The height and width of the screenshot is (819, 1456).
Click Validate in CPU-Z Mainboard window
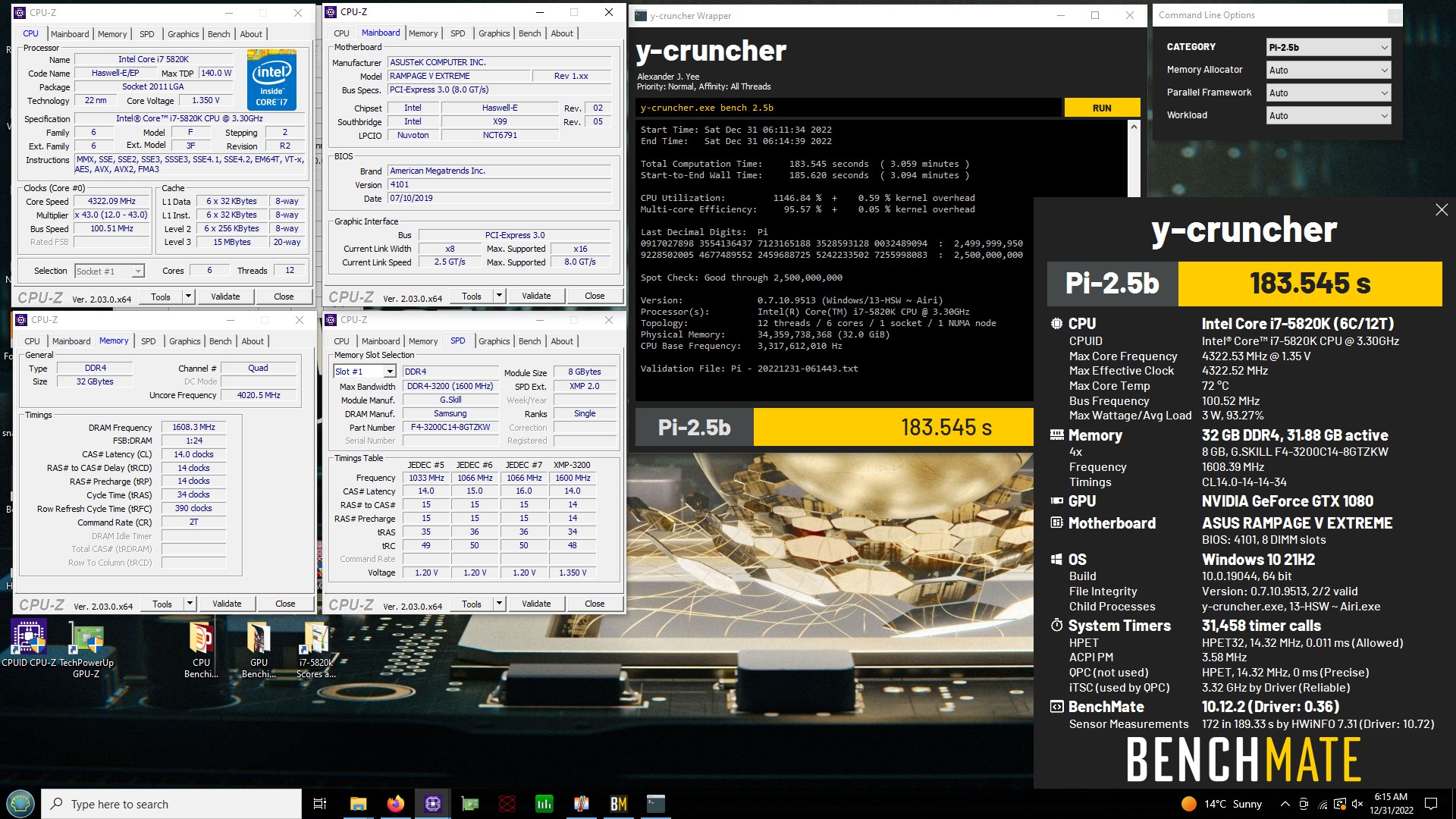(x=536, y=296)
